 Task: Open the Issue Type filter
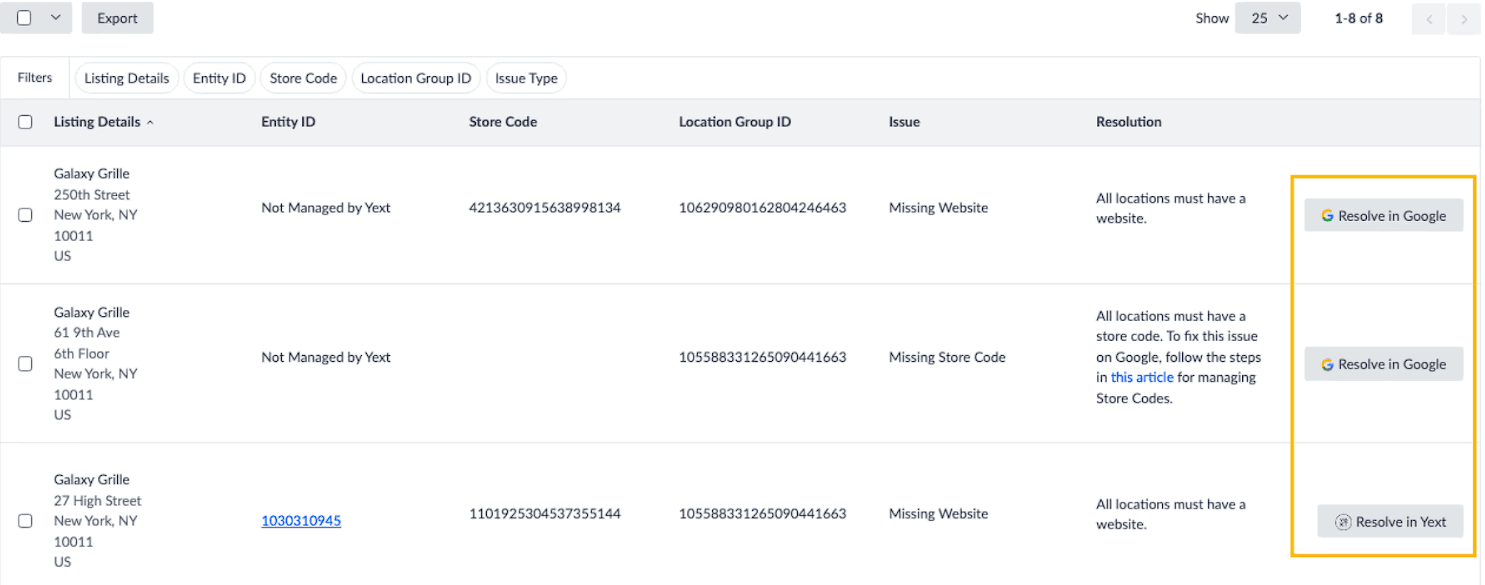526,78
